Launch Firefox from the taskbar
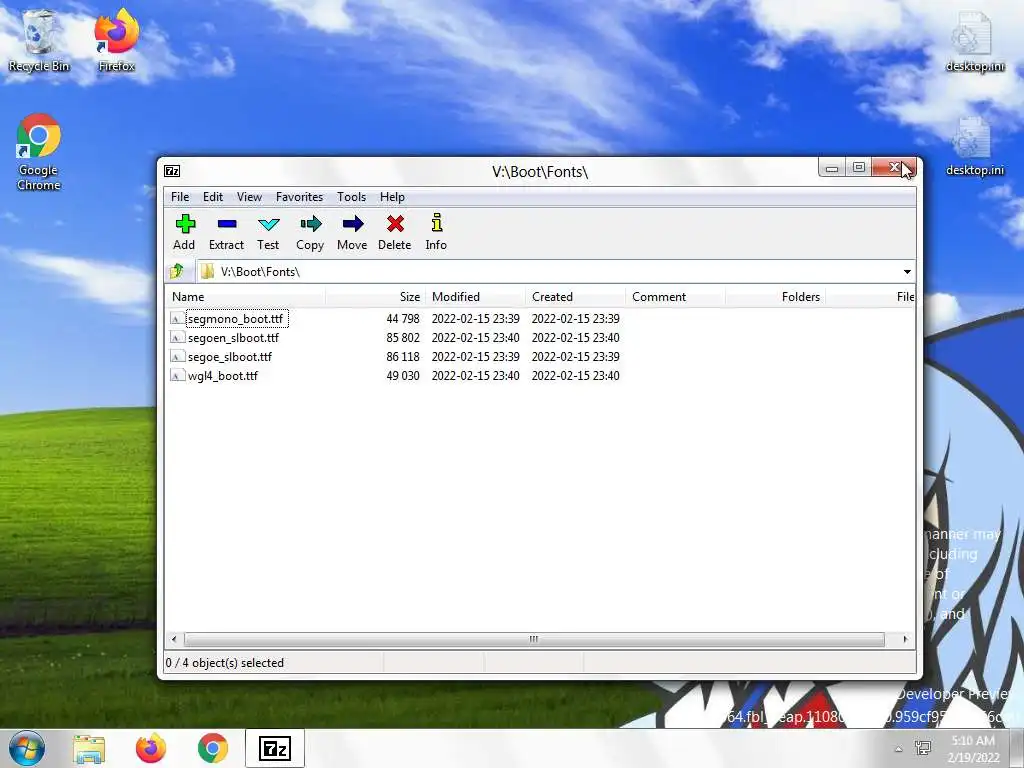 (x=151, y=748)
